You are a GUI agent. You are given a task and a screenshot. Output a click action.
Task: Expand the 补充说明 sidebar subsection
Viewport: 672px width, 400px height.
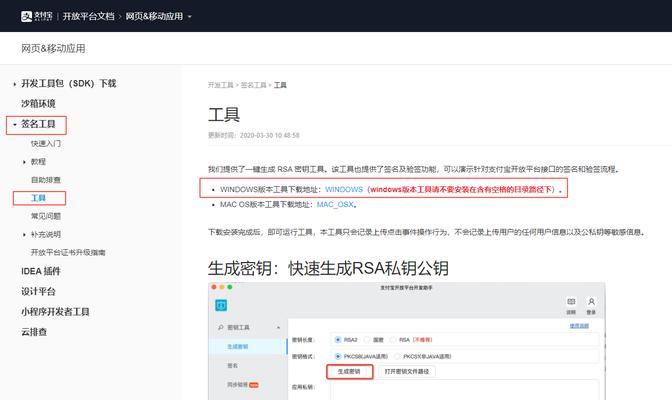24,235
